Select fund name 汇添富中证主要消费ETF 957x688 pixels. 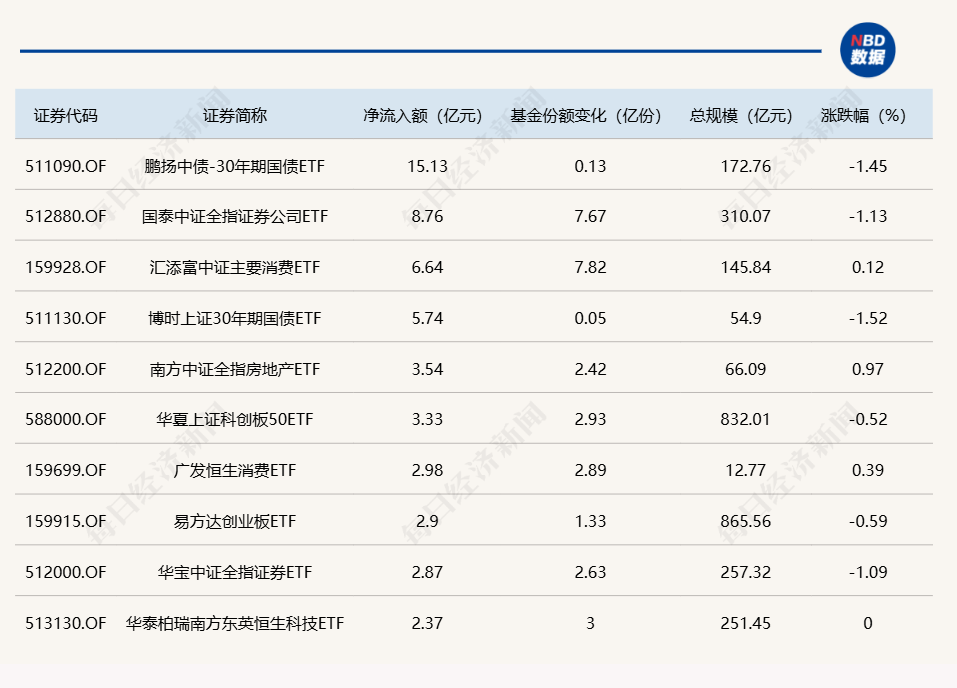(235, 267)
